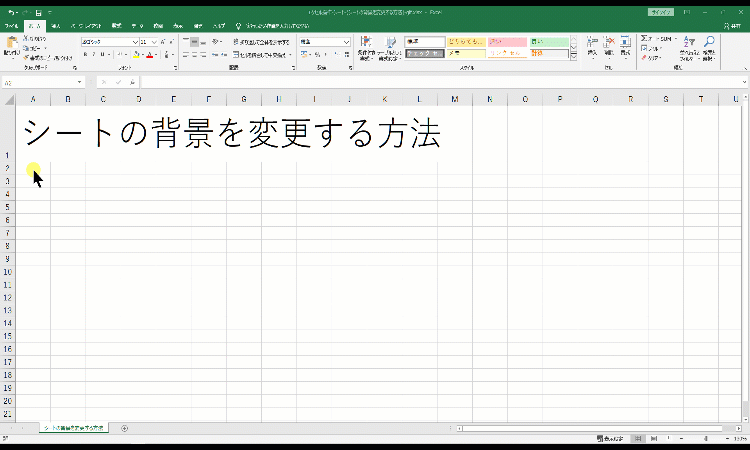
Task: Open the font name dropdown
Action: pos(136,42)
